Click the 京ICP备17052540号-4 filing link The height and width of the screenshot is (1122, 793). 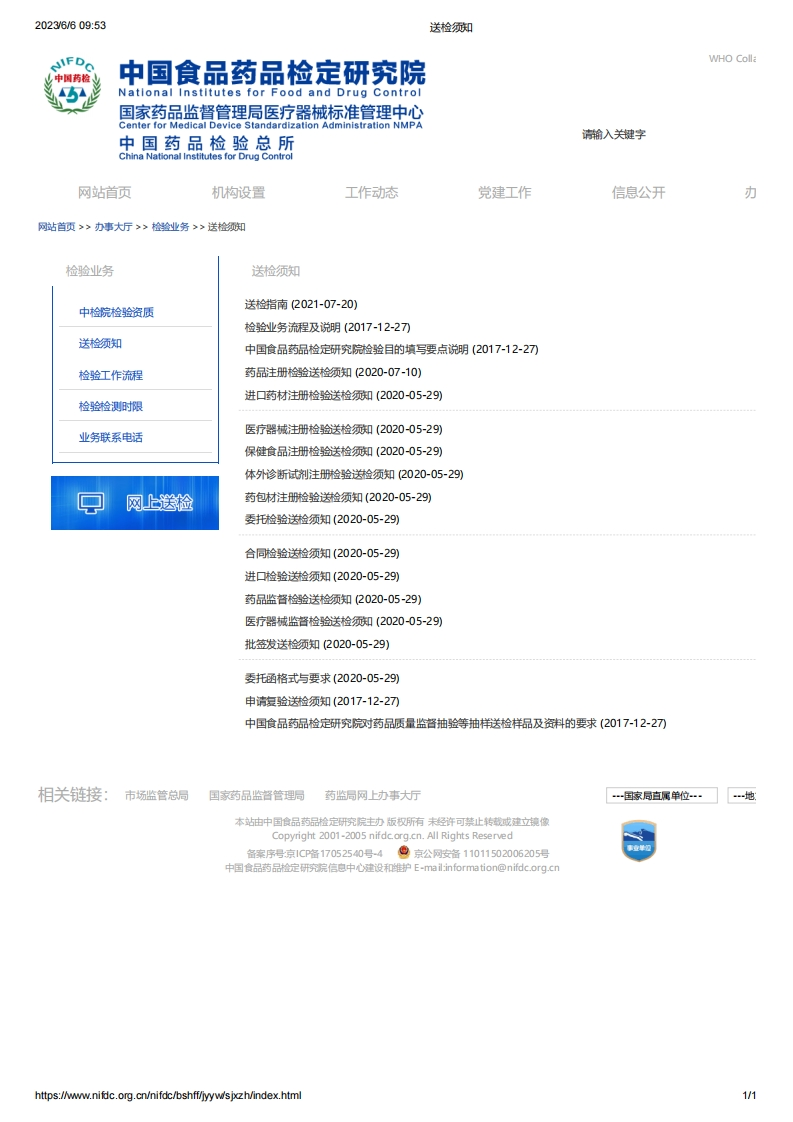click(314, 854)
